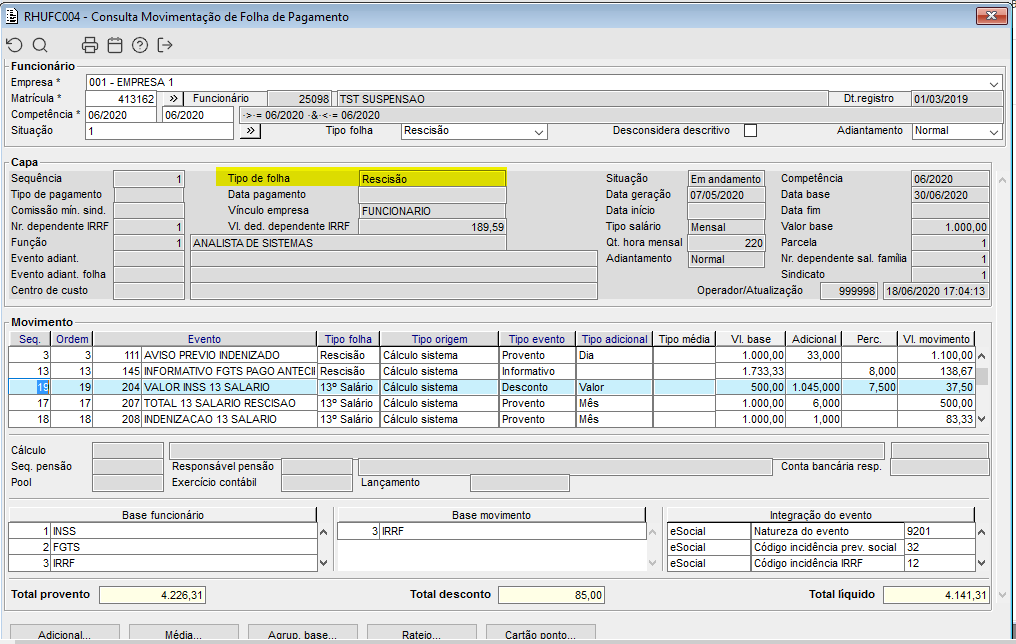Expand the Empresa dropdown

tap(993, 83)
